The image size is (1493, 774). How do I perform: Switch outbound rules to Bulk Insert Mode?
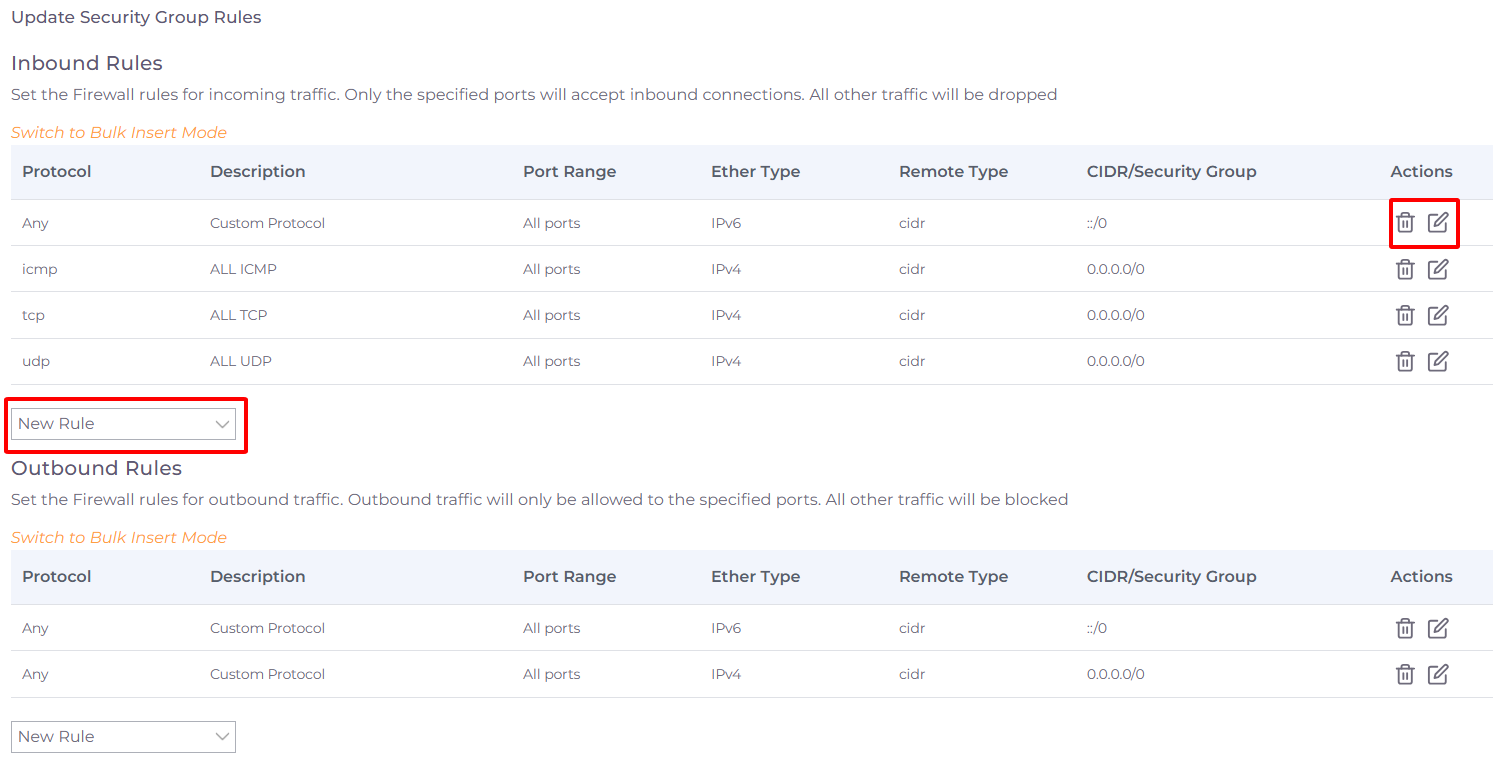(x=119, y=538)
